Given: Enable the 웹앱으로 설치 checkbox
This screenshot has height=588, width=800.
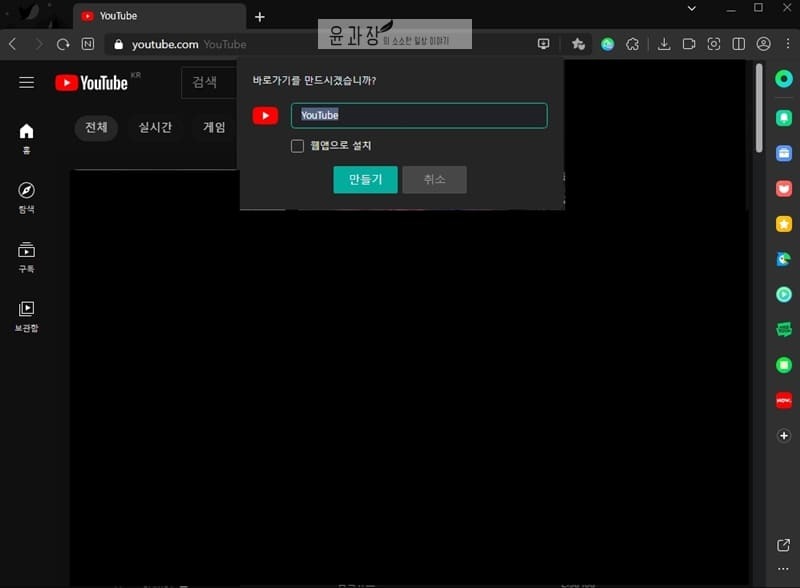Looking at the screenshot, I should [297, 146].
